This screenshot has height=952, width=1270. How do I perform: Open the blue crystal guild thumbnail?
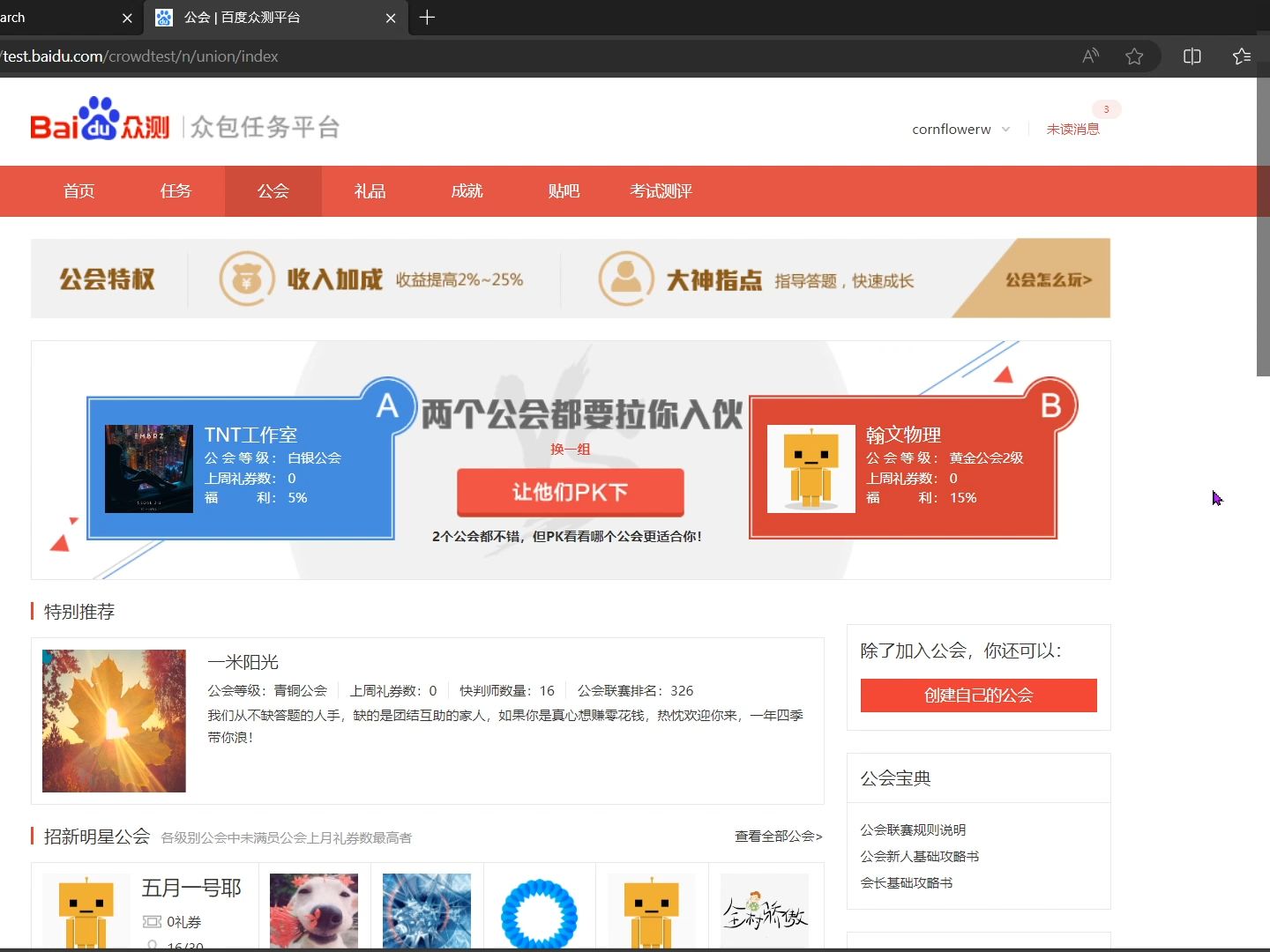427,911
